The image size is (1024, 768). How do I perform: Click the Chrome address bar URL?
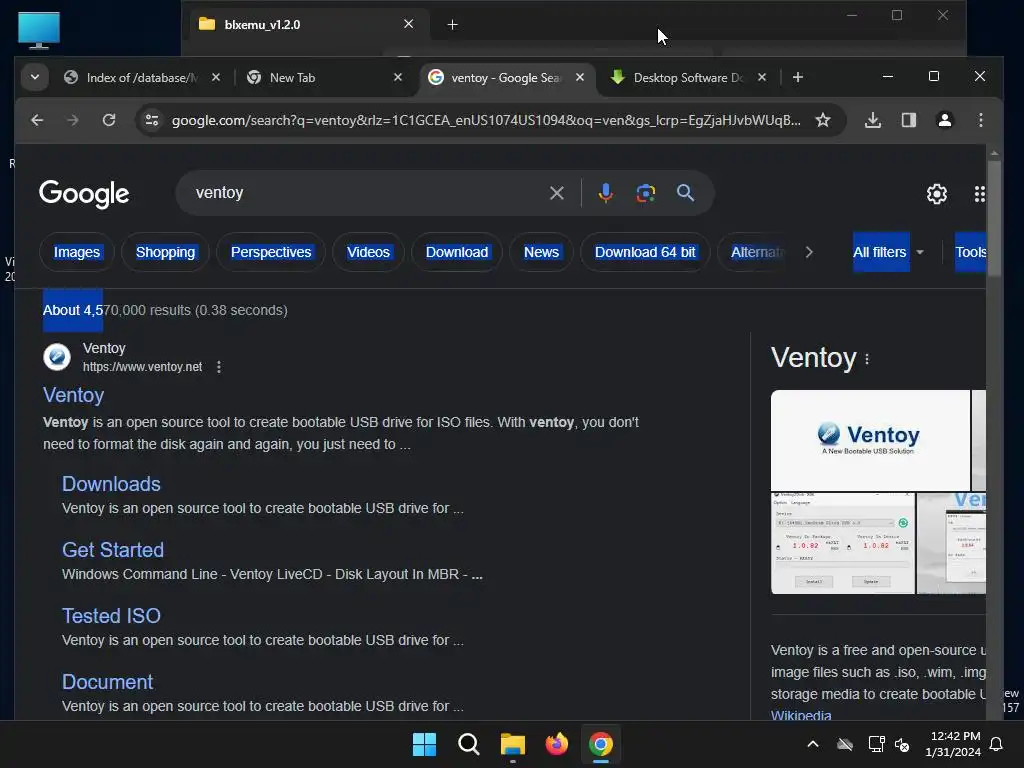486,120
